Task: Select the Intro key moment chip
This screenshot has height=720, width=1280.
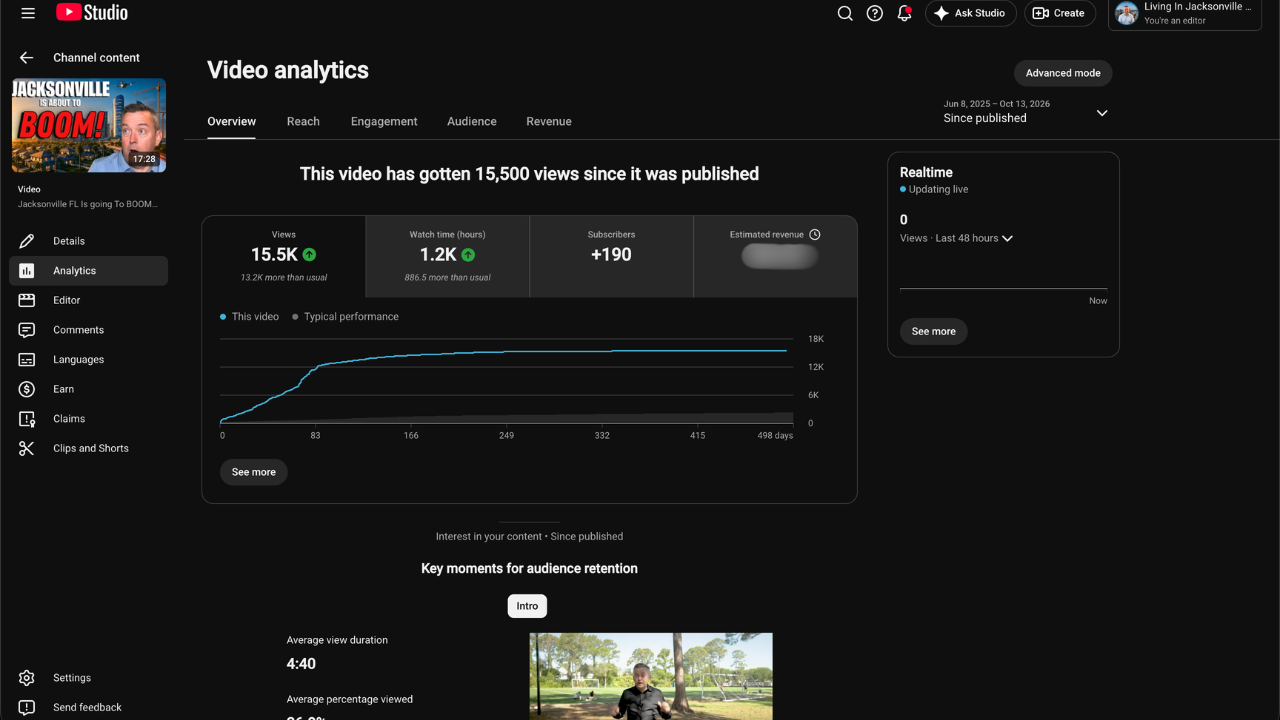Action: point(527,606)
